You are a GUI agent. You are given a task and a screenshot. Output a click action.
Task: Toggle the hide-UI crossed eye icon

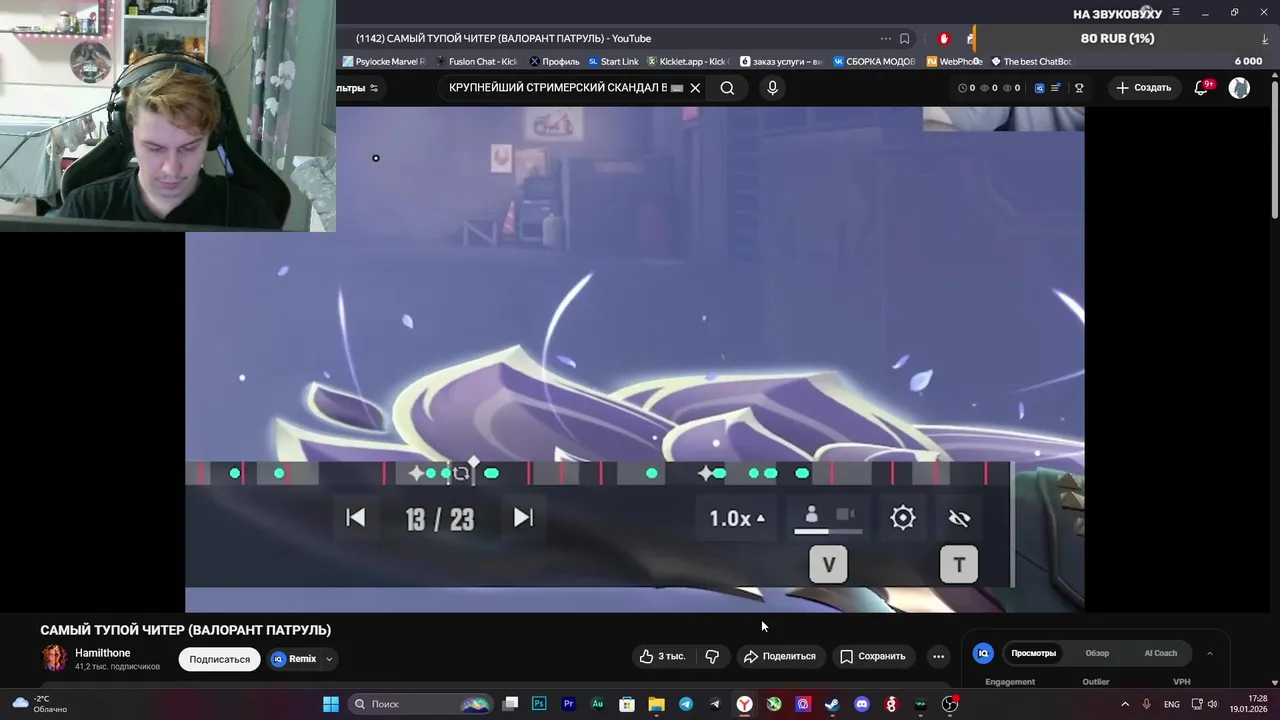959,518
